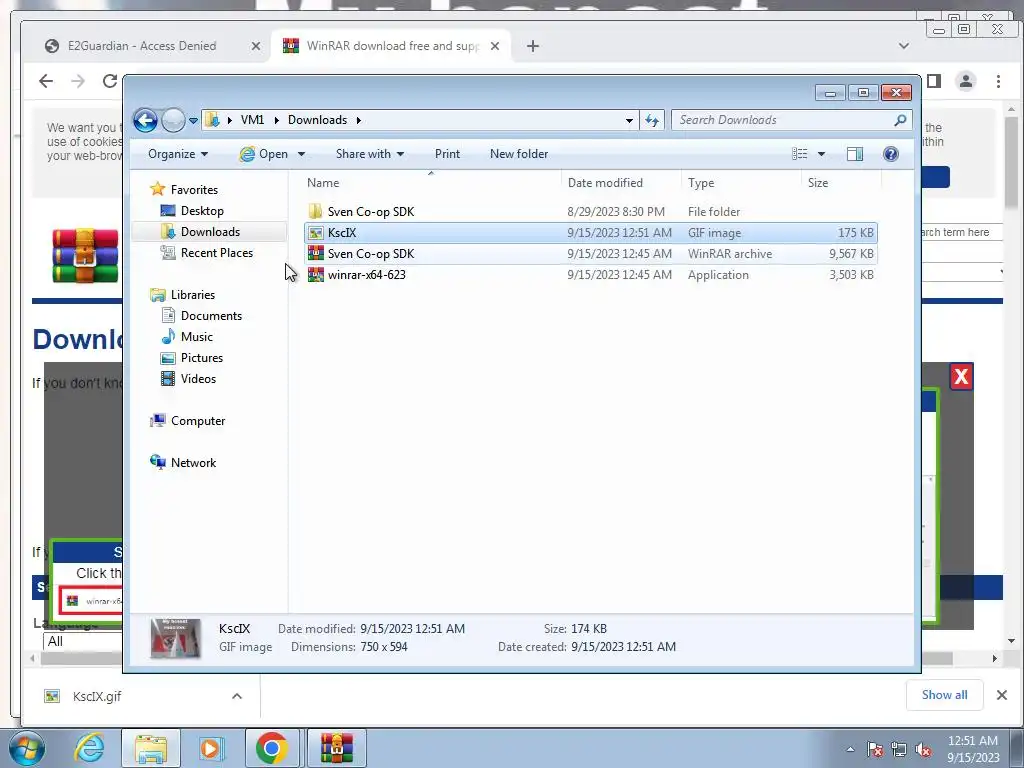Viewport: 1024px width, 768px height.
Task: Go back in Chrome browser
Action: click(x=46, y=81)
